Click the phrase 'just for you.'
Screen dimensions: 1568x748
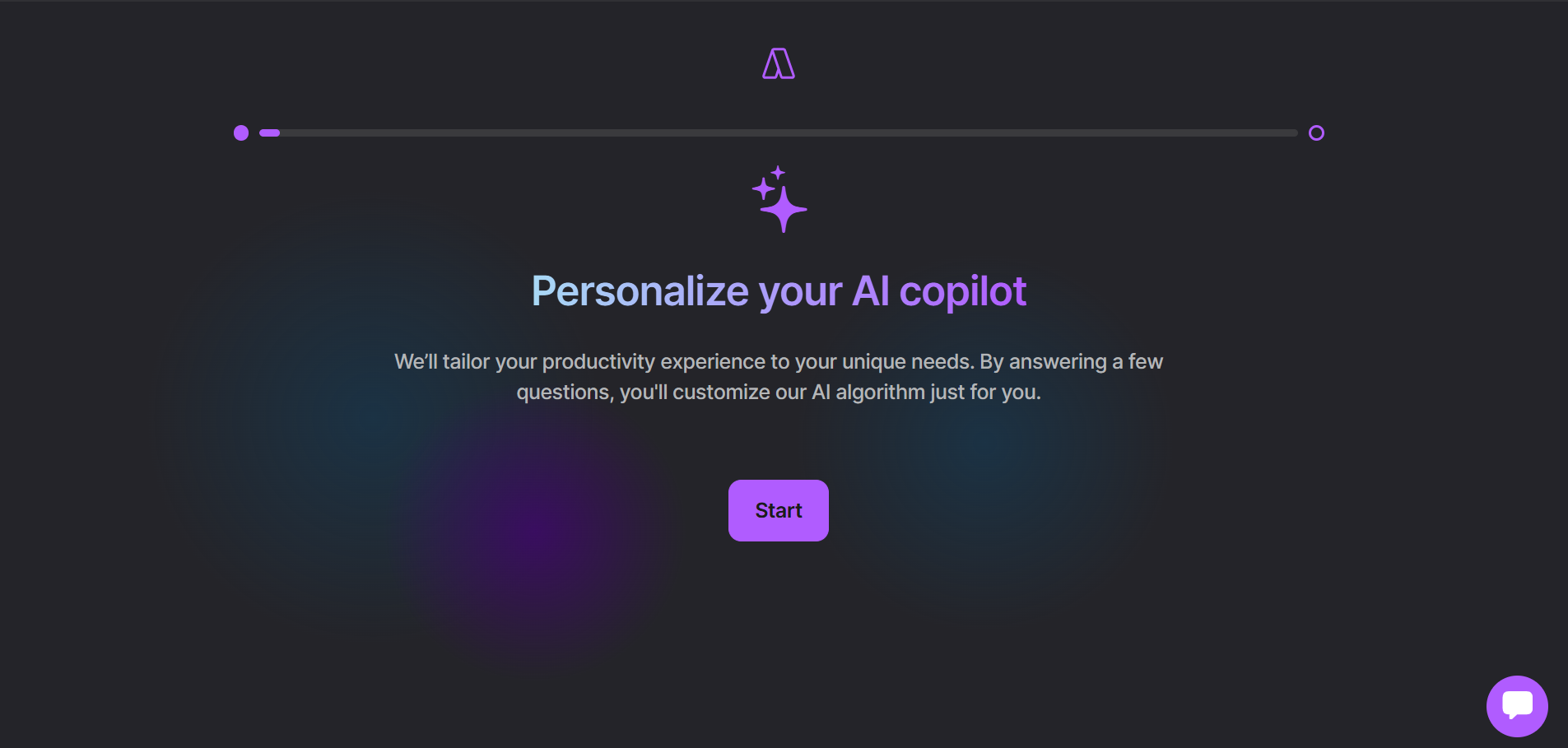(x=986, y=392)
